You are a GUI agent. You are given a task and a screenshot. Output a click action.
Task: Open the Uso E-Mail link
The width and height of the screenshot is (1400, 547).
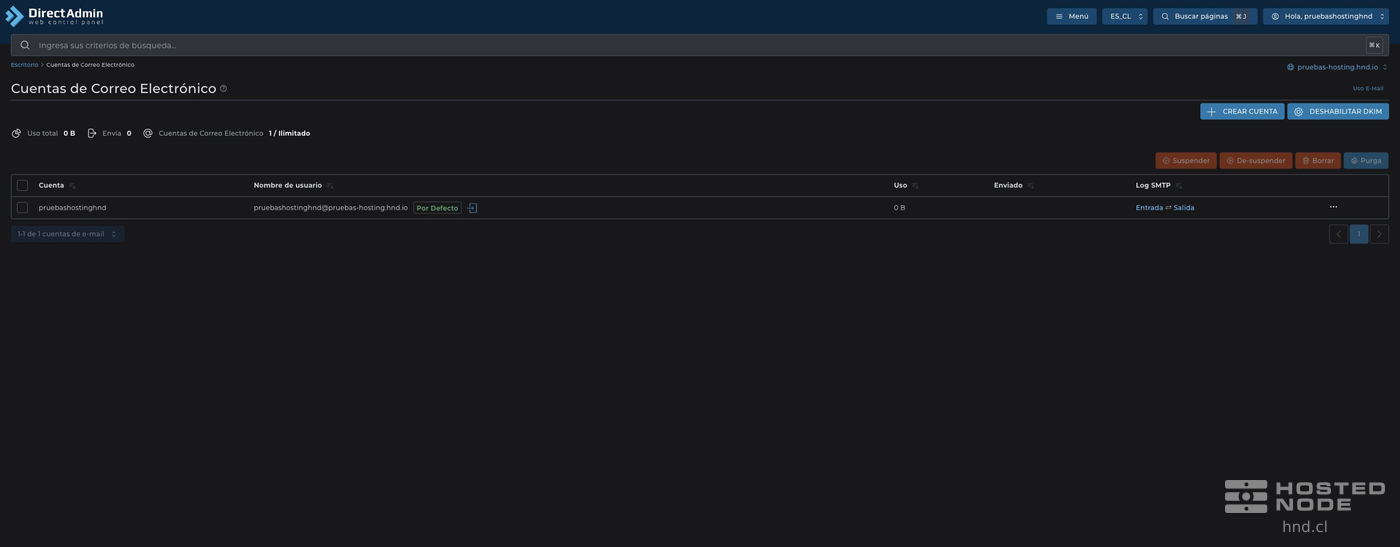[x=1368, y=88]
